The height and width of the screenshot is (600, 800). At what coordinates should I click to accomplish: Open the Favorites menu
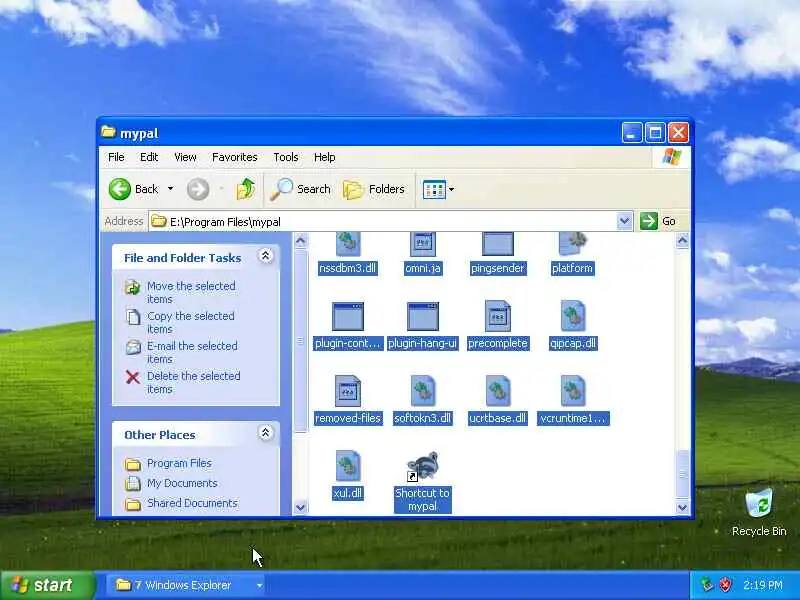coord(235,157)
